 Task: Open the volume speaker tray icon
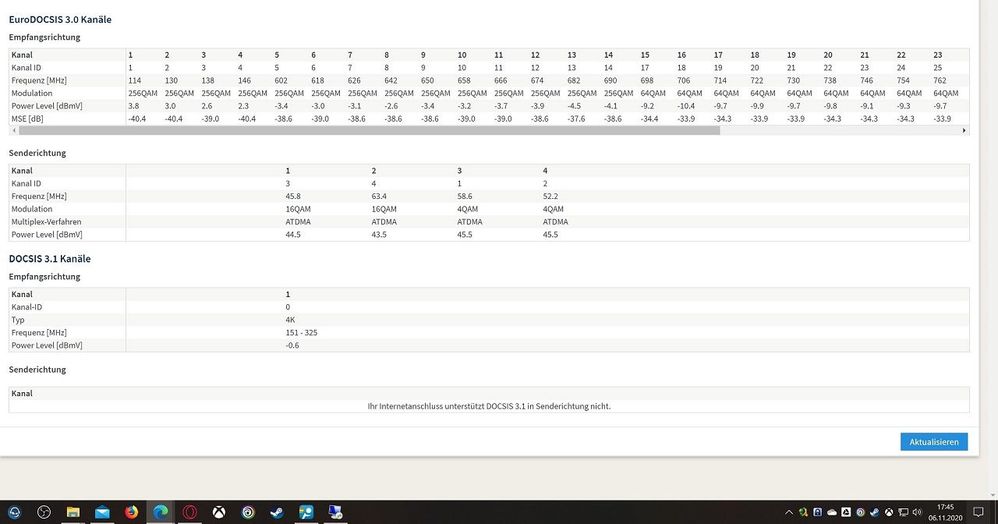917,512
